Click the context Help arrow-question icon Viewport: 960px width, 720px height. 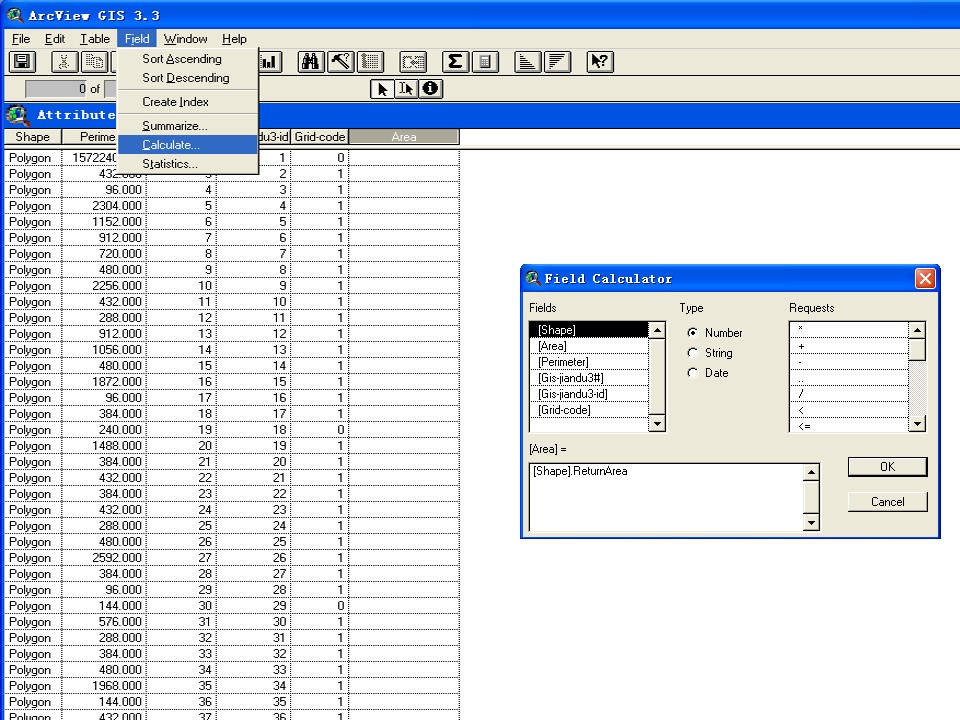(600, 62)
